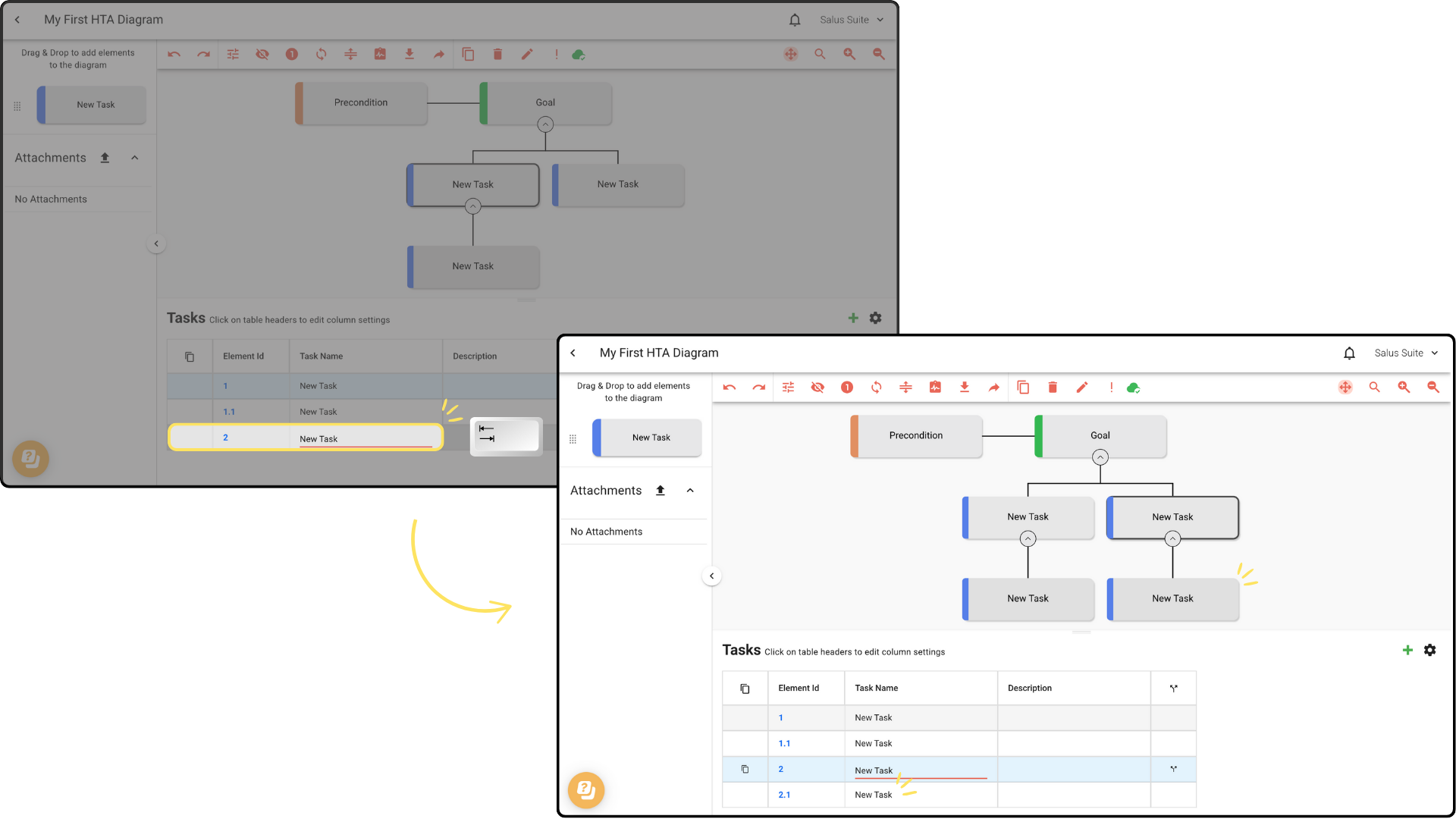Toggle the crossed-eye visibility icon in foreground toolbar

pos(817,388)
